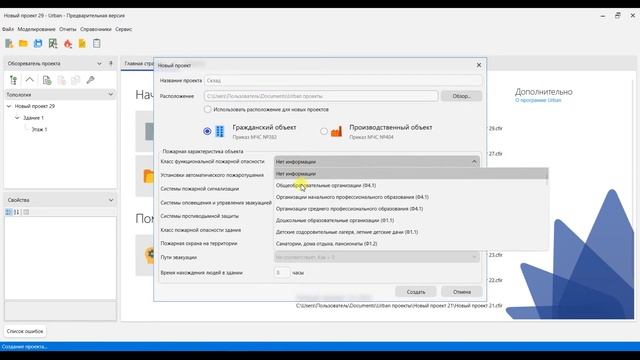Image resolution: width=640 pixels, height=360 pixels.
Task: Open the Файл menu
Action: (x=8, y=29)
